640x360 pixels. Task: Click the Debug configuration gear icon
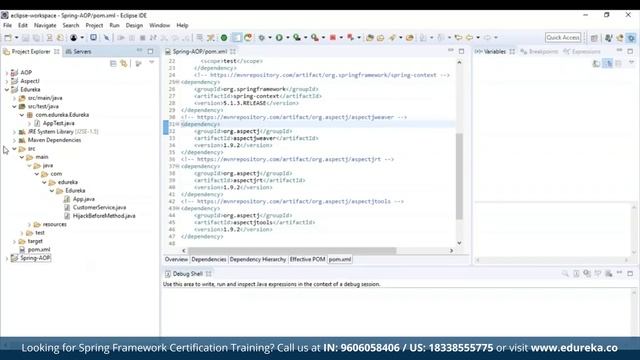(261, 38)
